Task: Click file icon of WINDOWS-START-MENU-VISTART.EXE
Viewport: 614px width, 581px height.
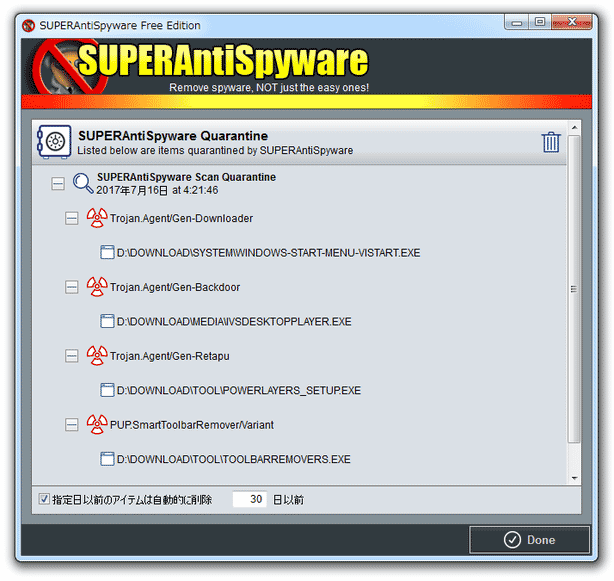Action: pos(107,253)
